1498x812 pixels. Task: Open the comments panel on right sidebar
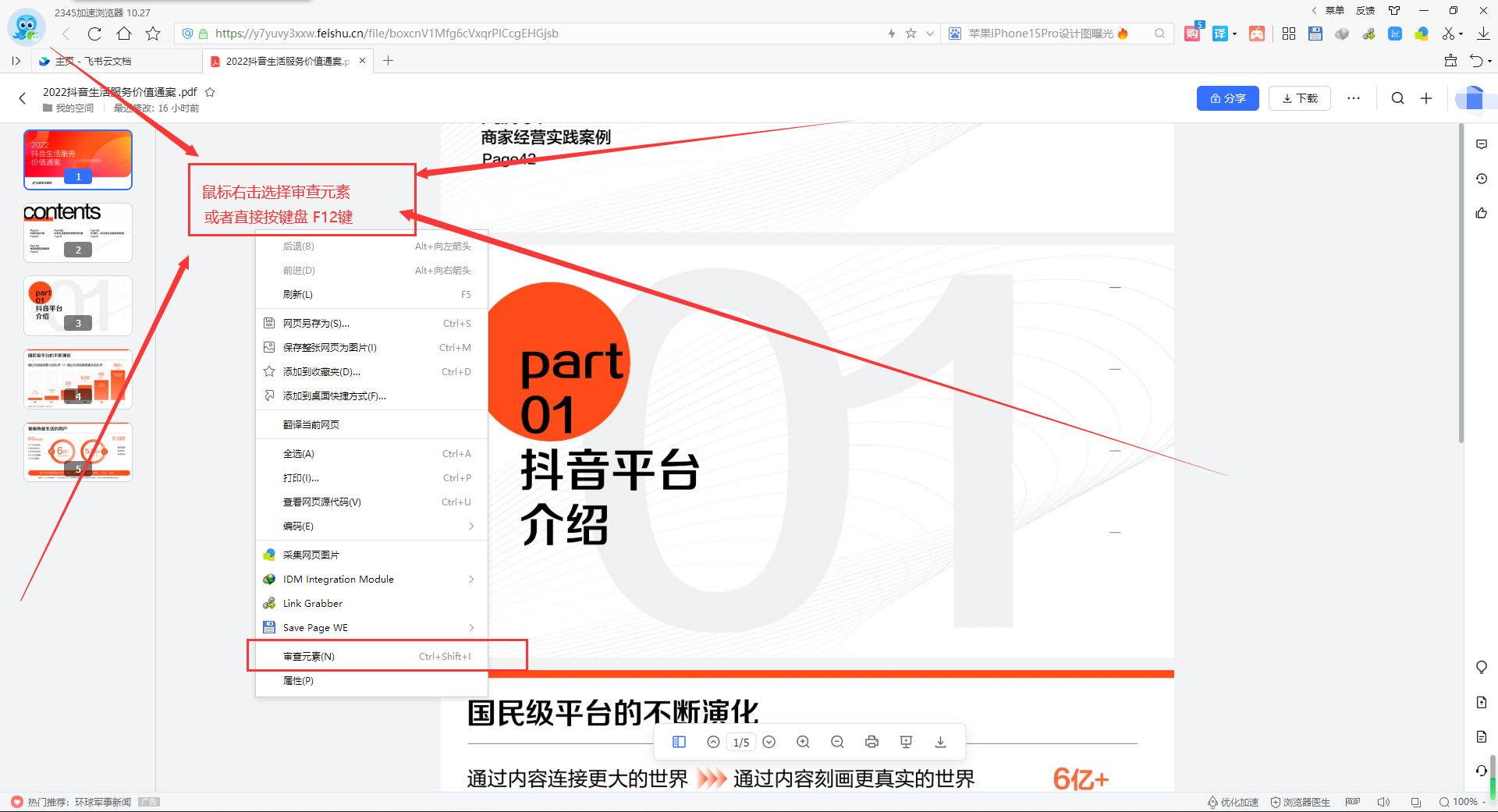click(1482, 144)
